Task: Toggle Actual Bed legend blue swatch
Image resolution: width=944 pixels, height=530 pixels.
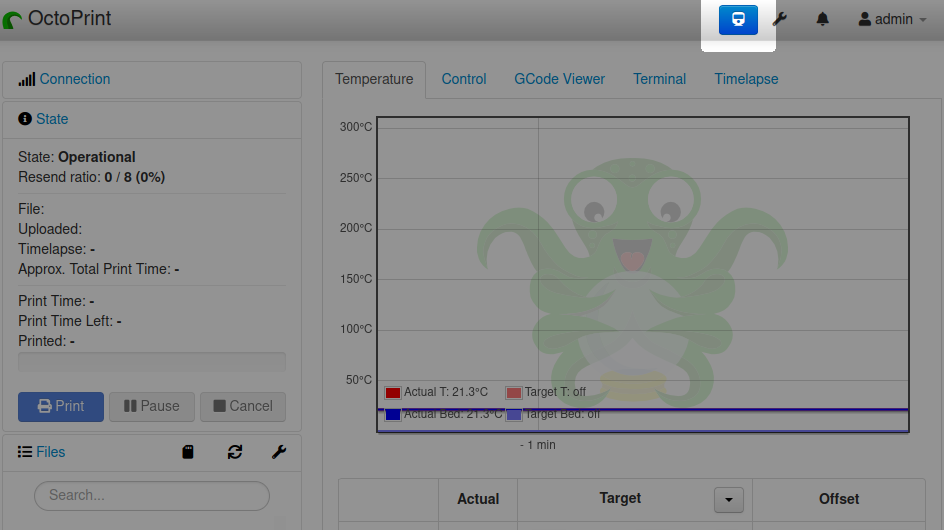Action: [393, 414]
